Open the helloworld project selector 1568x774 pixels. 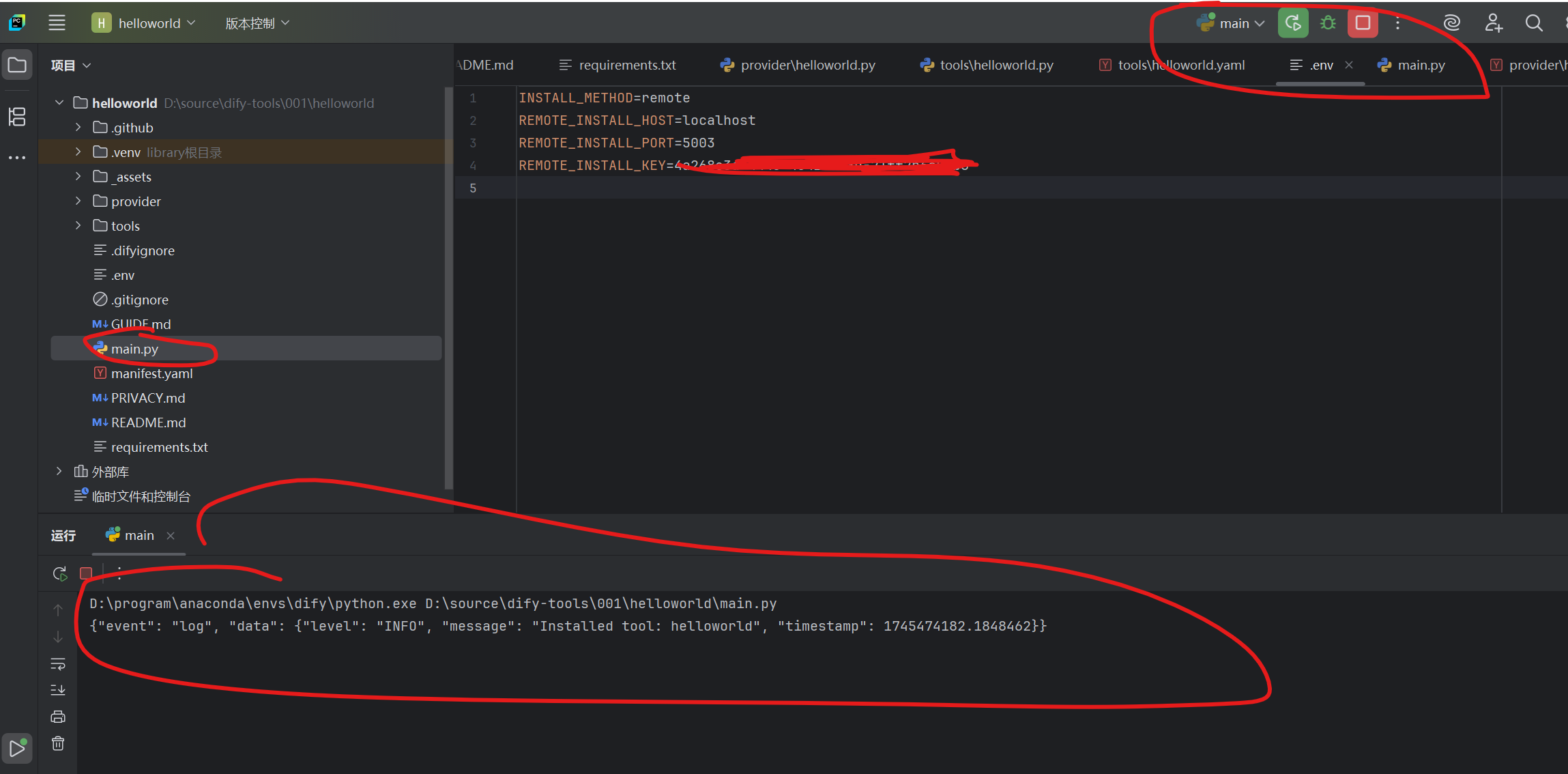[x=145, y=23]
